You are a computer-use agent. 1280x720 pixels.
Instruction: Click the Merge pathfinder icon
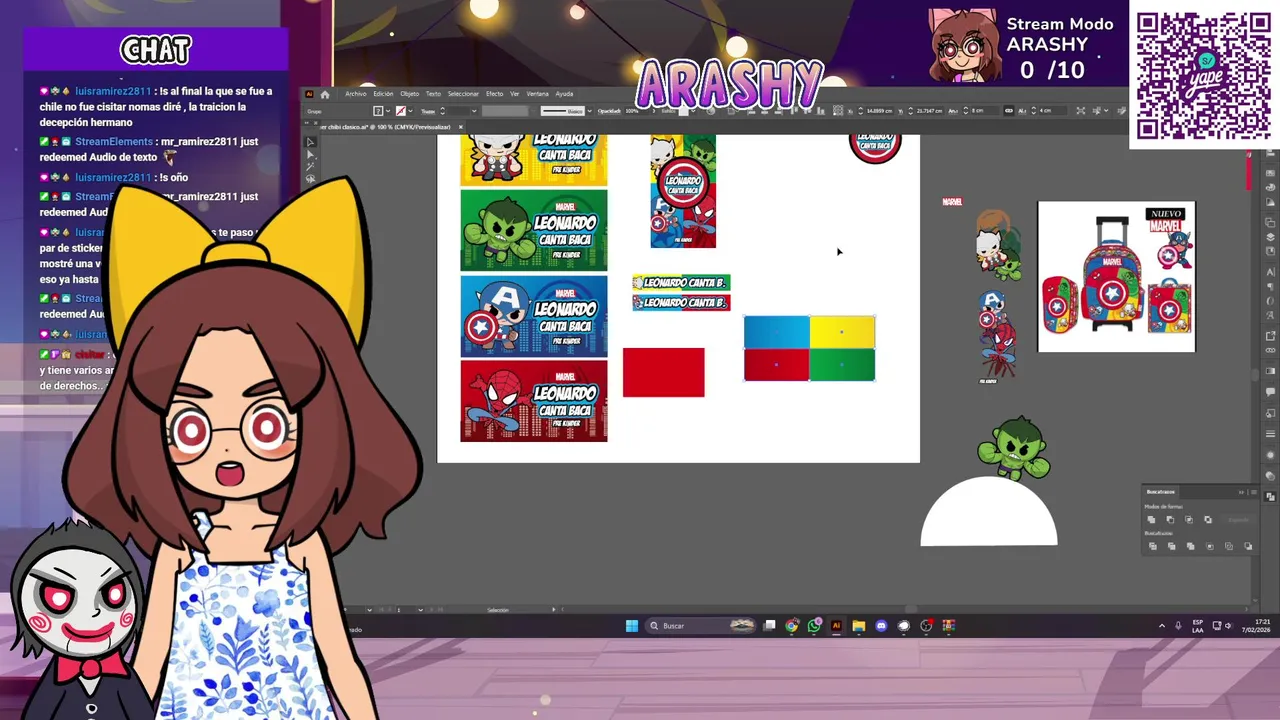(1191, 546)
